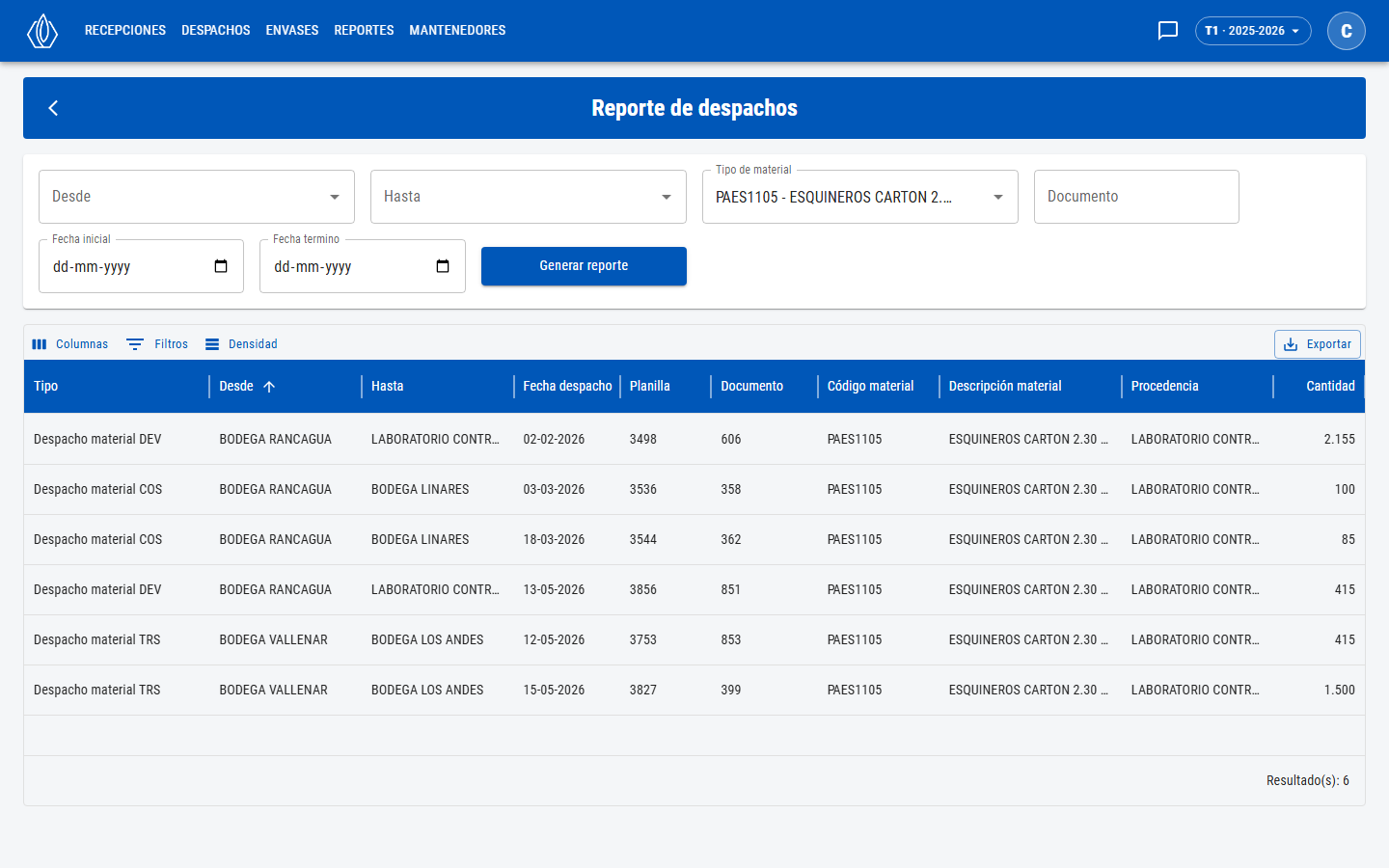Screen dimensions: 1389x868
Task: Click the company logo icon
Action: pos(42,31)
